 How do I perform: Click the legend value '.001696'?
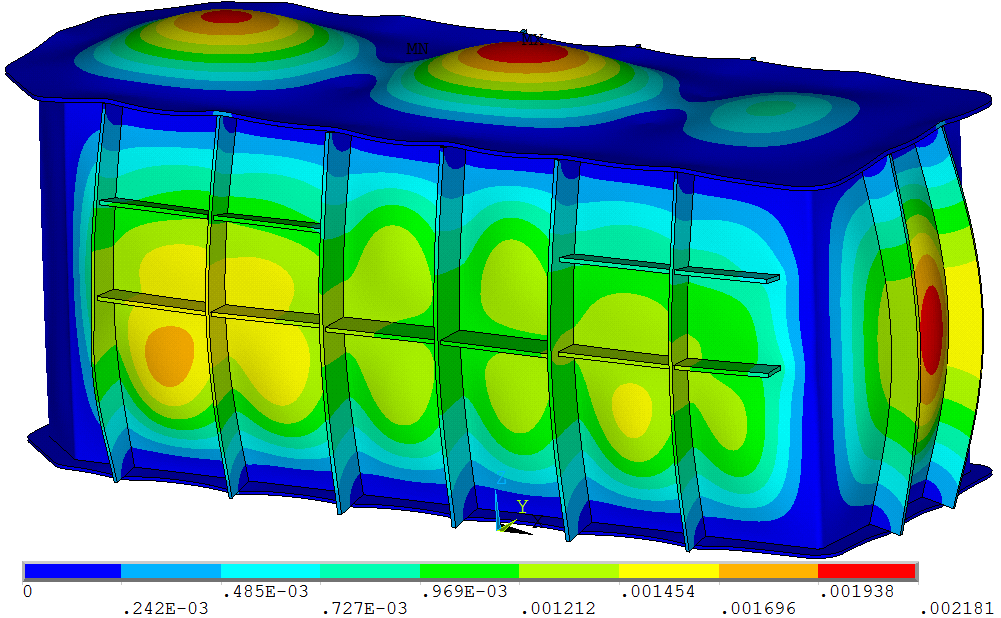point(757,608)
